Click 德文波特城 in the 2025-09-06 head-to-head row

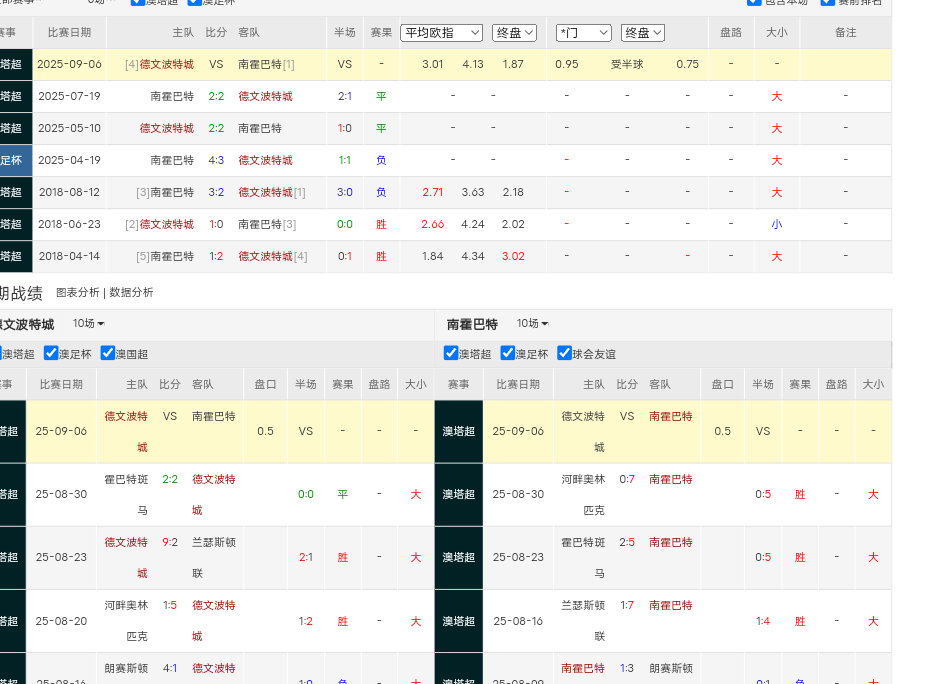coord(166,64)
